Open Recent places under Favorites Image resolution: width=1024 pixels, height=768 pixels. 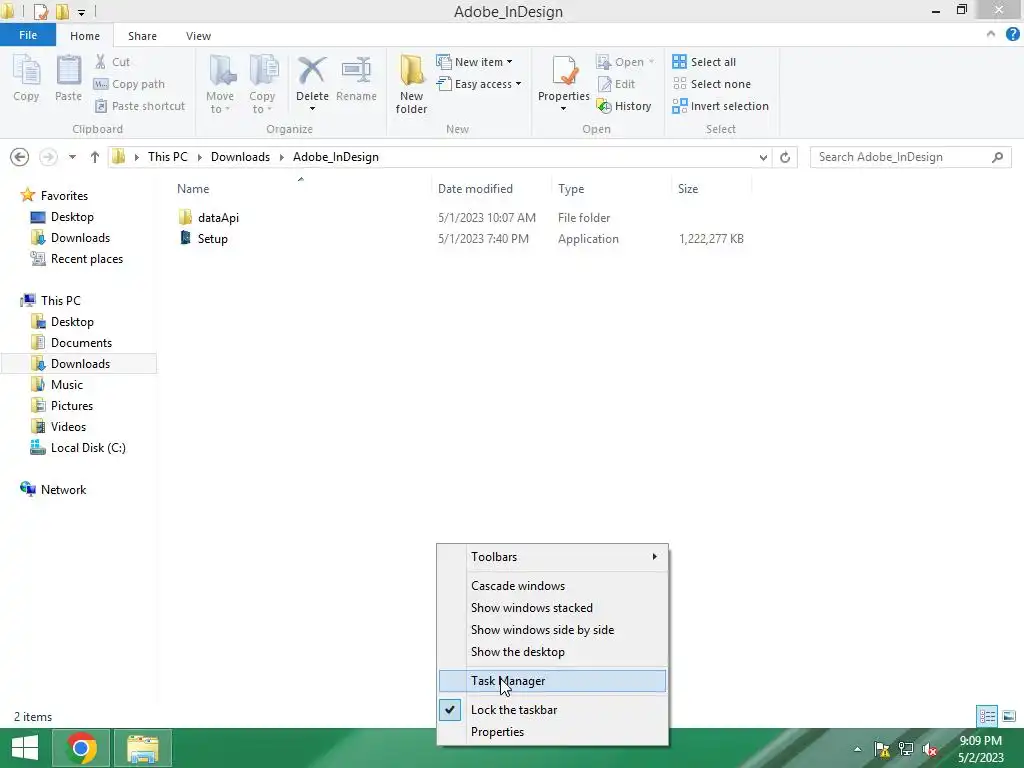coord(78,259)
